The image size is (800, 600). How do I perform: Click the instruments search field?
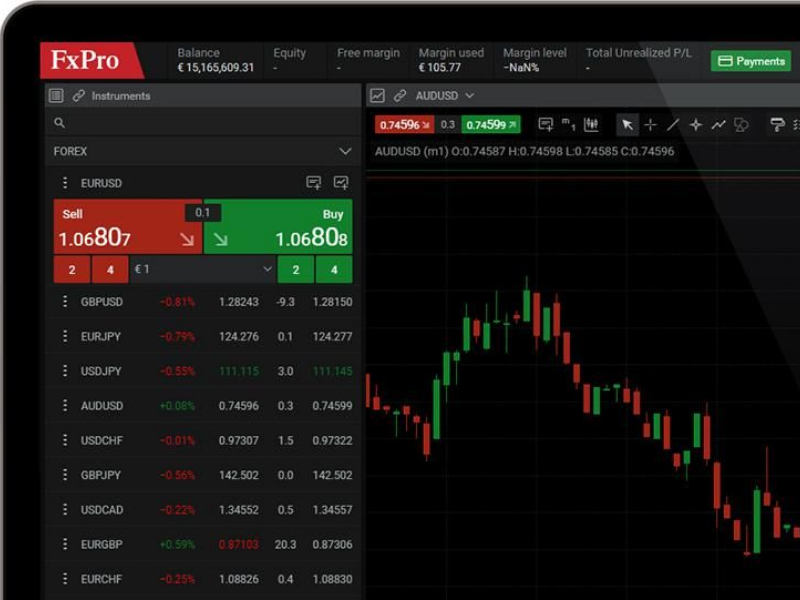[200, 123]
